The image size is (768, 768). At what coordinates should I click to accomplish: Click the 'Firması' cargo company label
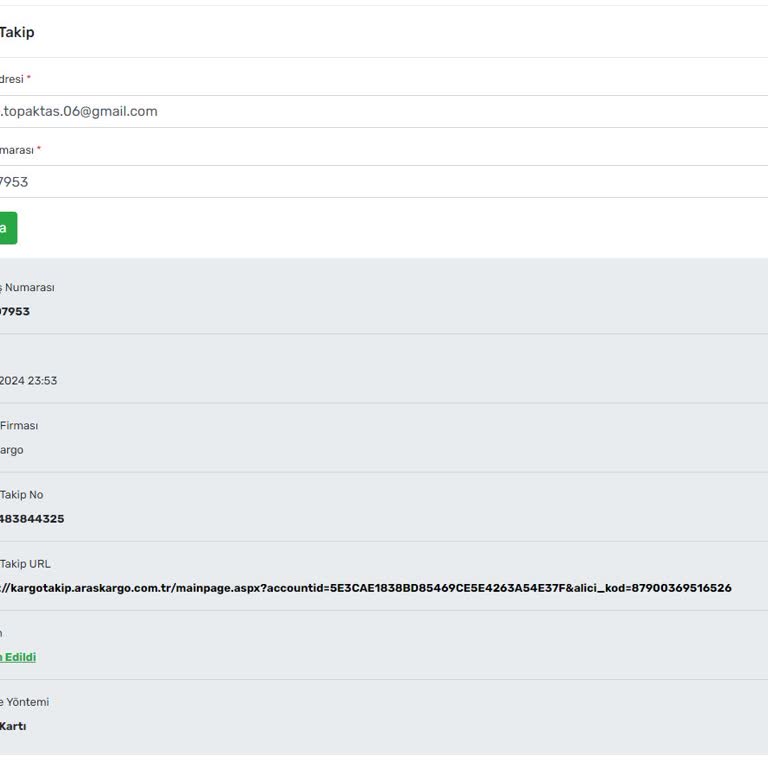[19, 426]
